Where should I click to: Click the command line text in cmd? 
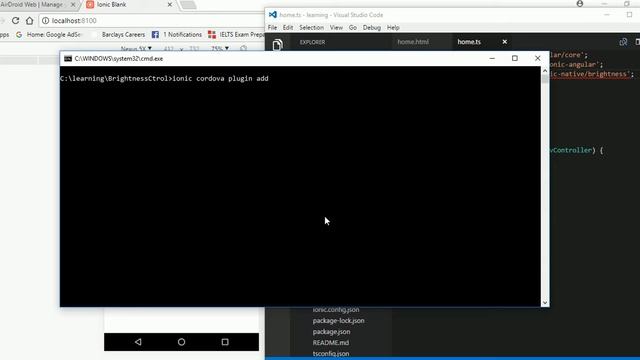[x=164, y=78]
